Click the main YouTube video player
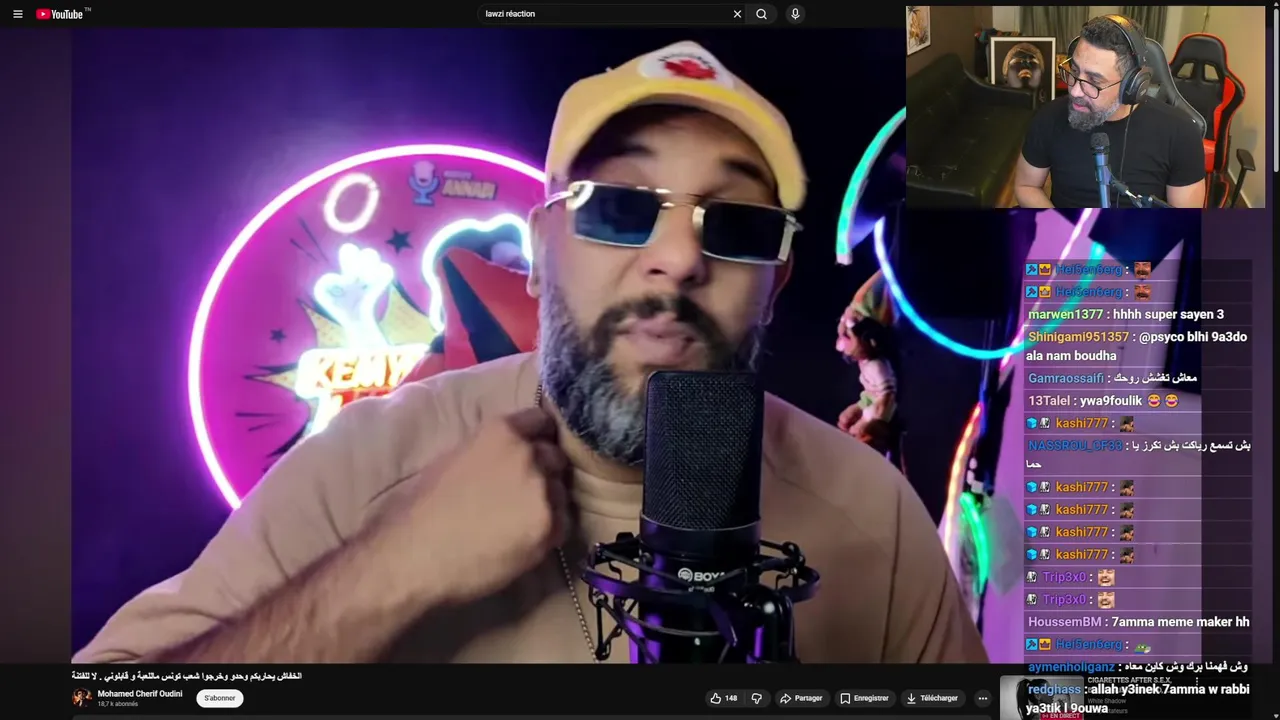This screenshot has width=1280, height=720. click(x=488, y=345)
